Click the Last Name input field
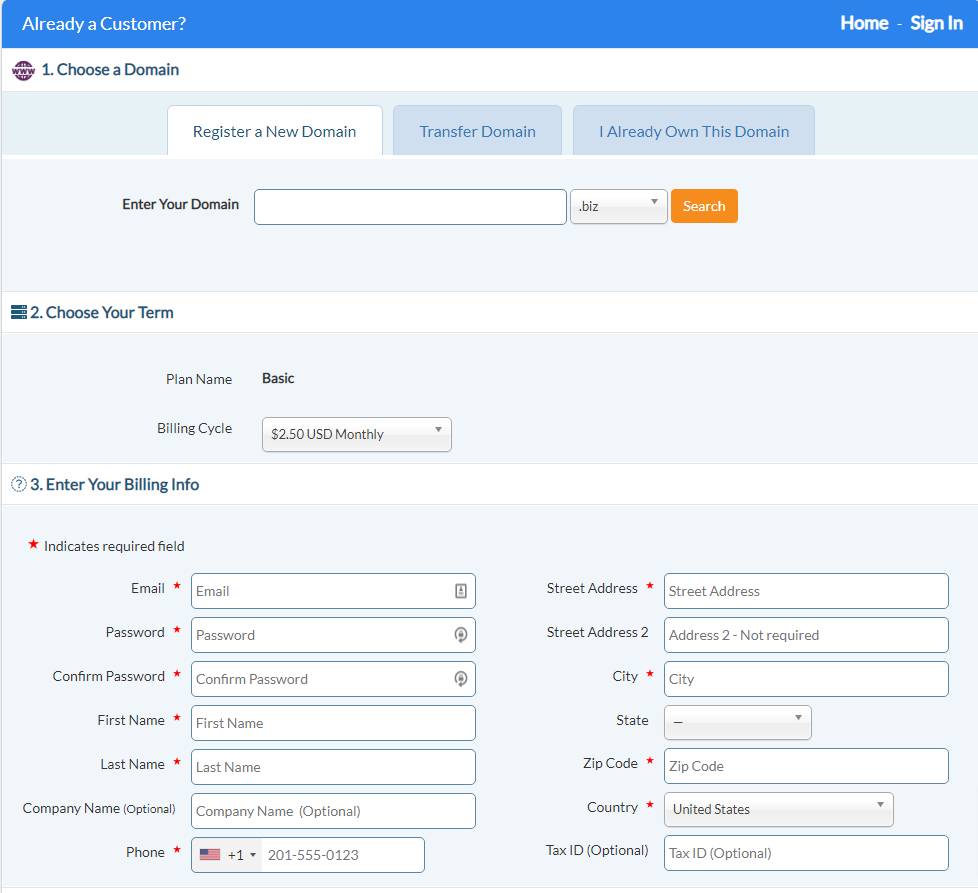The image size is (978, 893). (x=333, y=767)
